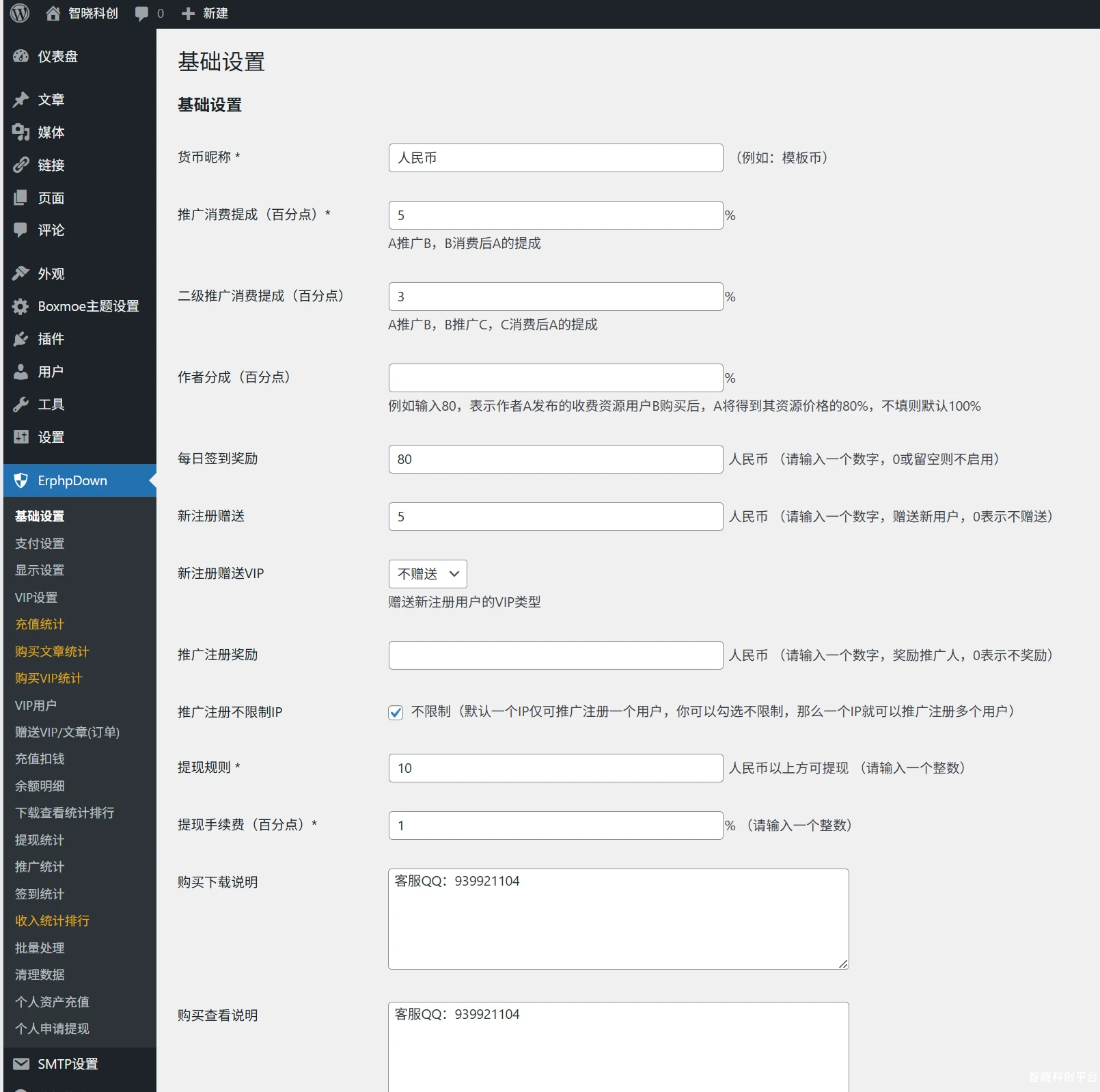Open the 支付设置 submenu item
The image size is (1100, 1092).
coord(40,543)
